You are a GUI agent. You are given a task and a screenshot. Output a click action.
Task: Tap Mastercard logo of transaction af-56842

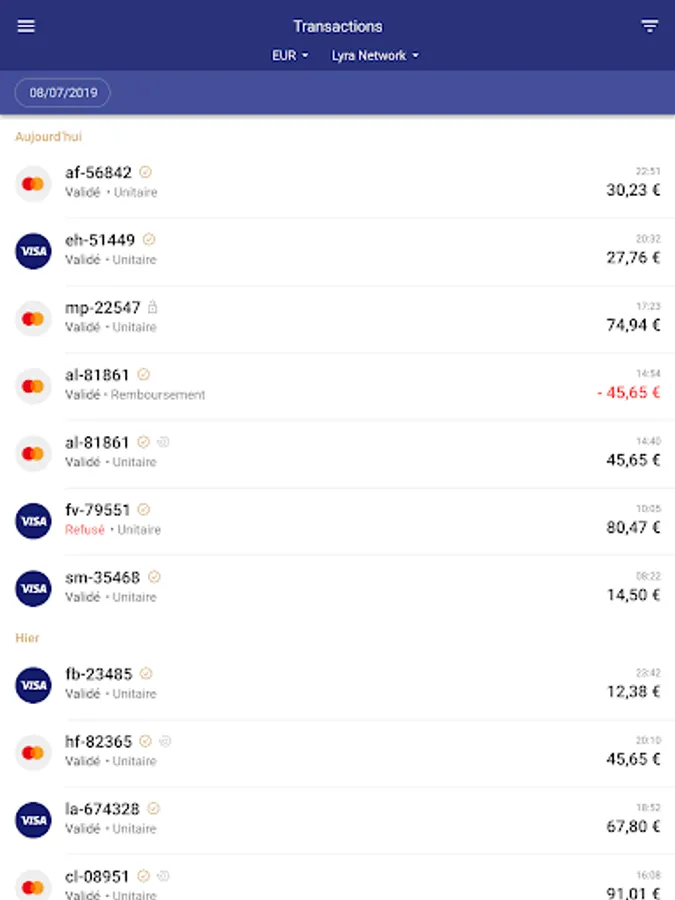click(x=33, y=184)
